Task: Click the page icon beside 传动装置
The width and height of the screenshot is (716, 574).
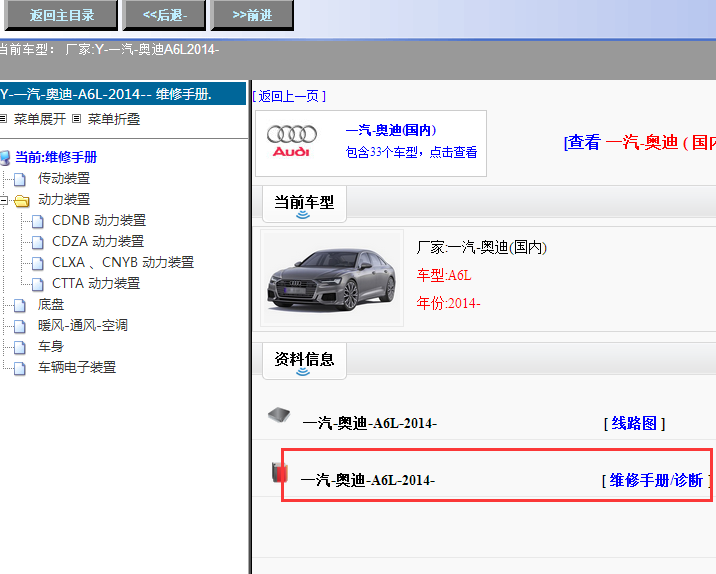Action: click(20, 179)
